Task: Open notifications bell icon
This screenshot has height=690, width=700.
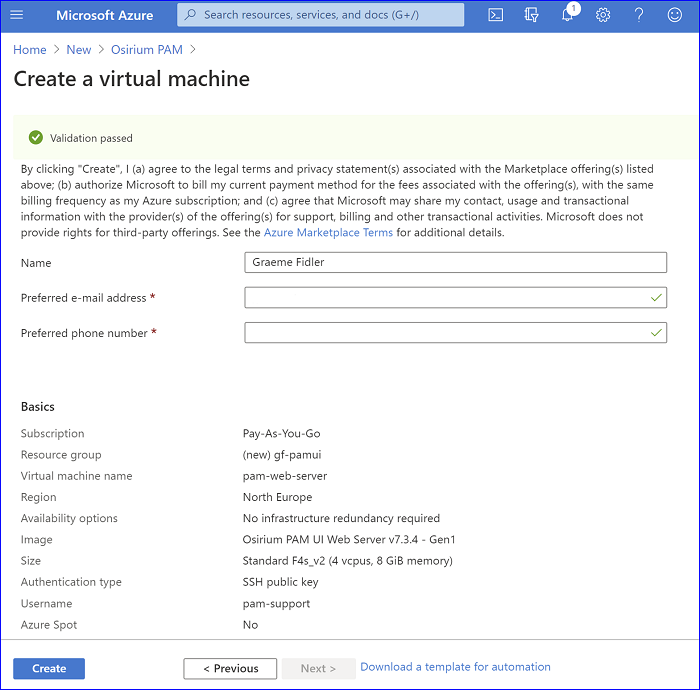Action: [567, 15]
